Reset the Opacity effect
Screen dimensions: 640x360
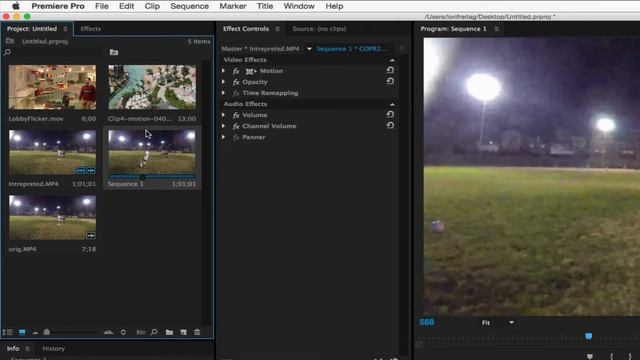[x=390, y=81]
